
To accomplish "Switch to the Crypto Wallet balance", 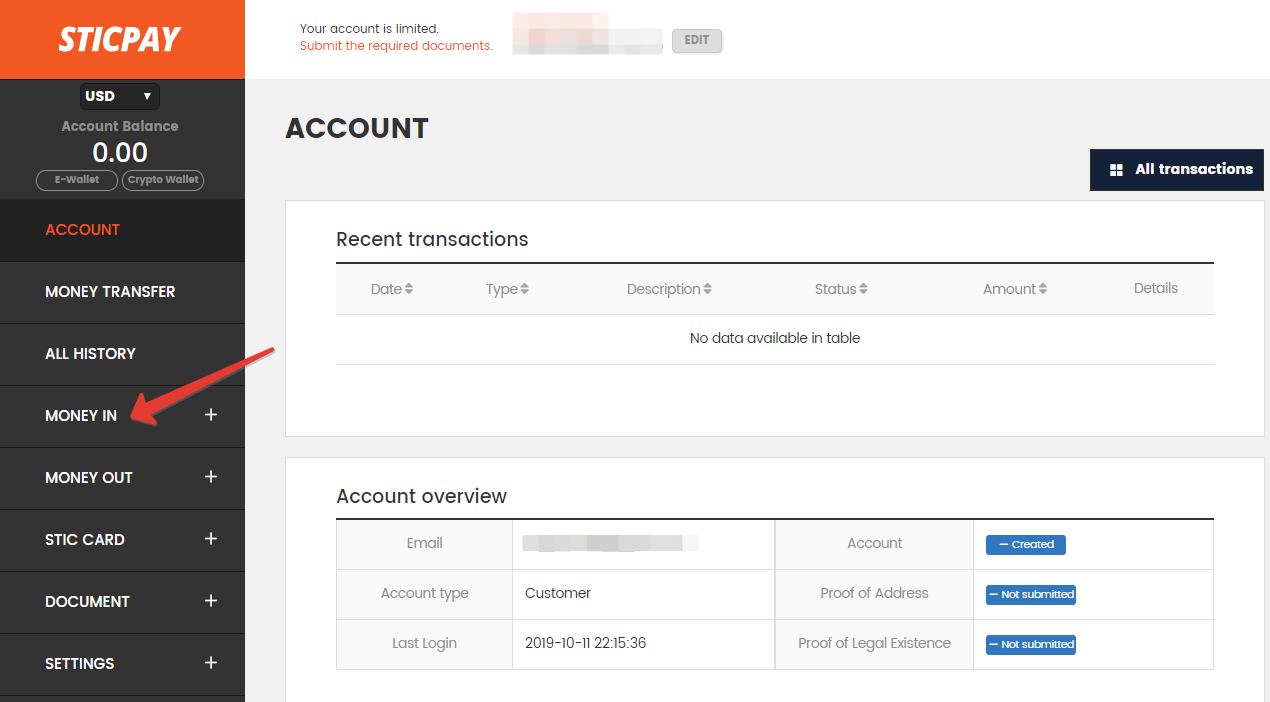I will (163, 180).
